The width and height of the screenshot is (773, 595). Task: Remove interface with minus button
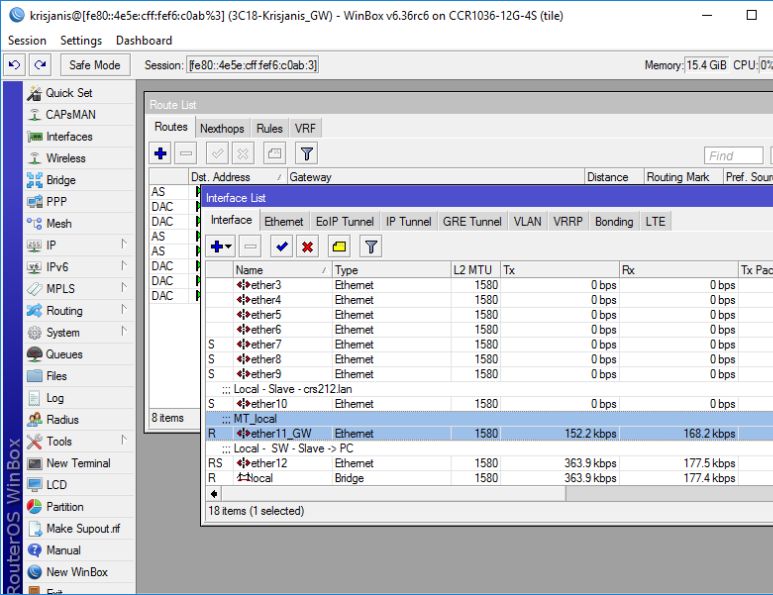click(250, 246)
